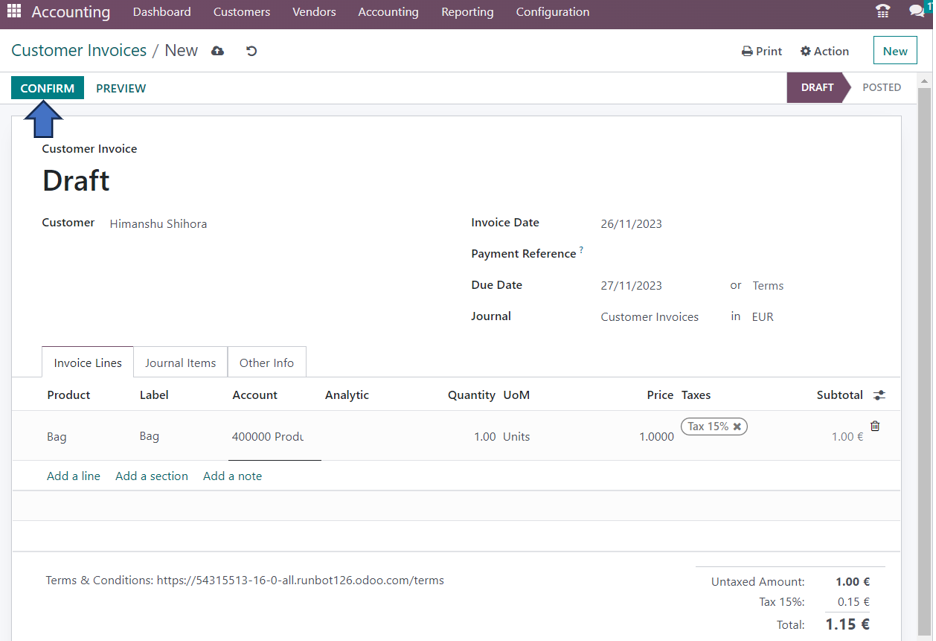Confirm the draft invoice
The image size is (936, 641).
pos(47,88)
